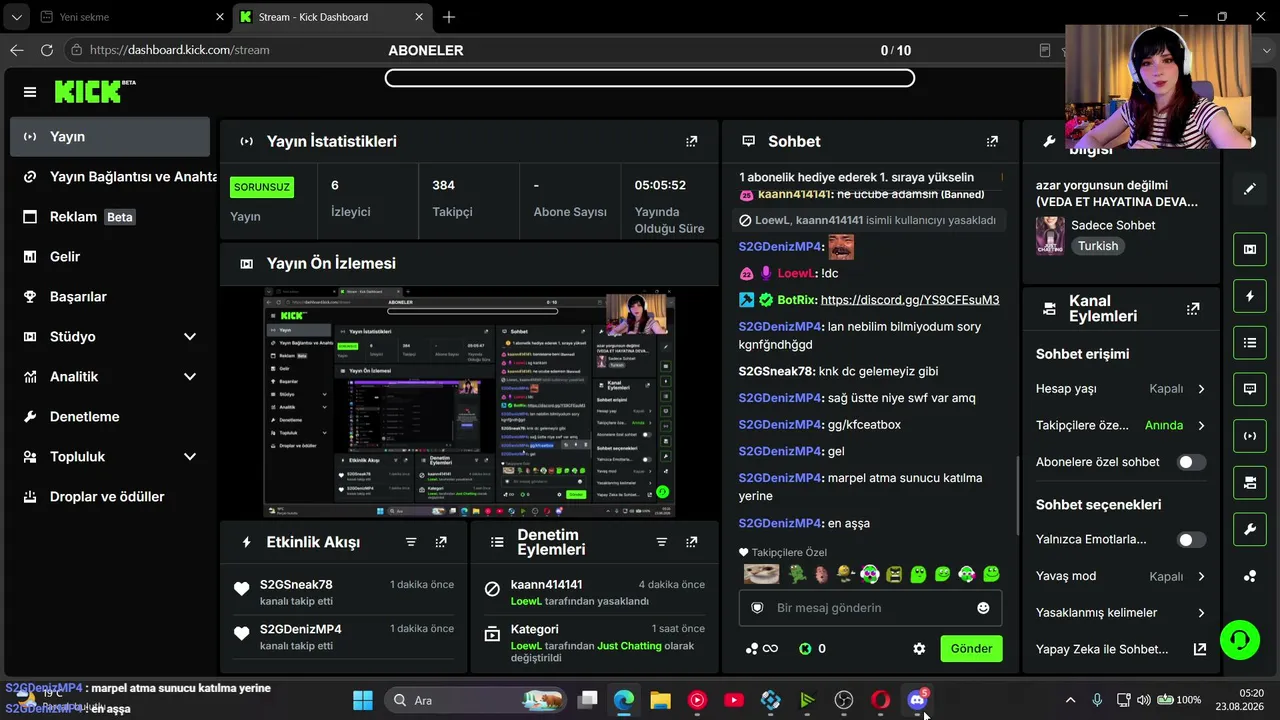Open chat settings gear icon
The height and width of the screenshot is (720, 1280).
pos(919,649)
